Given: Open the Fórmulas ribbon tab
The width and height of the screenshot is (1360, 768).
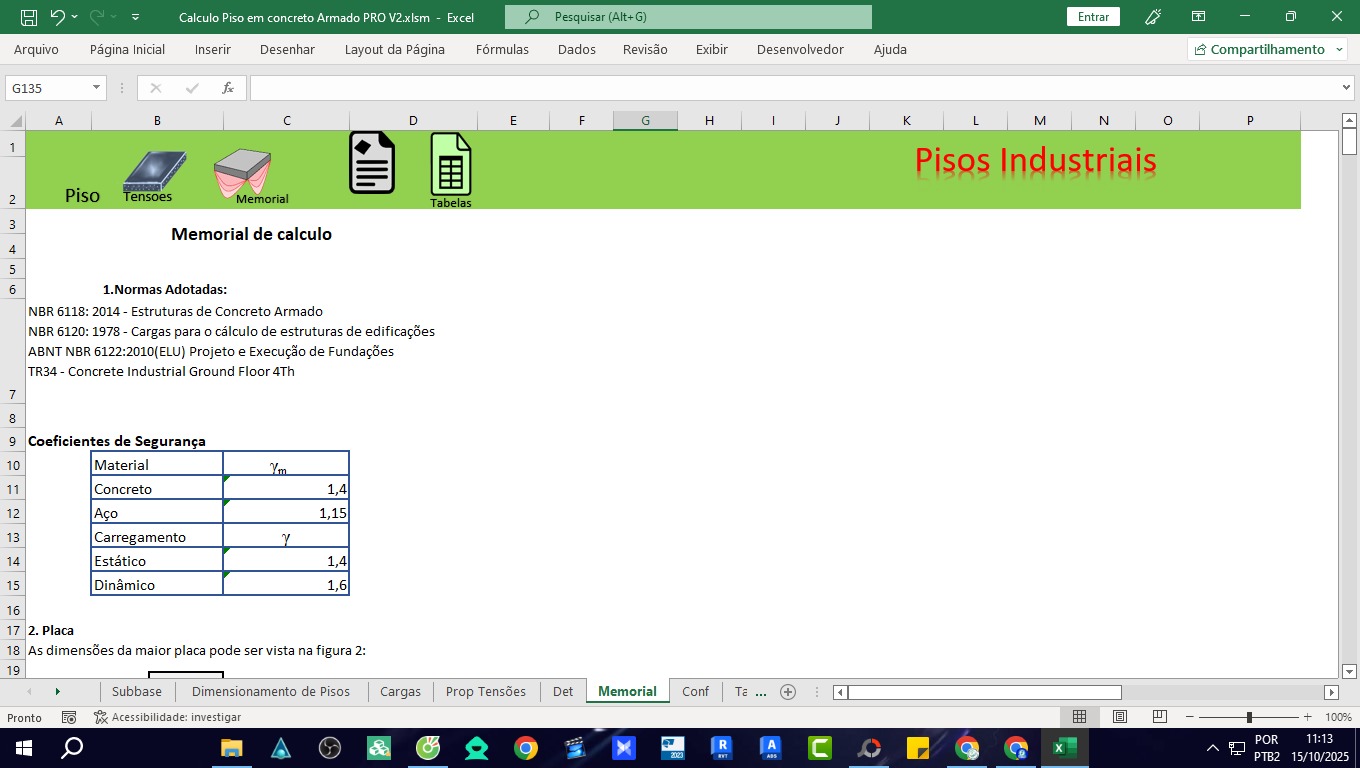Looking at the screenshot, I should (502, 49).
